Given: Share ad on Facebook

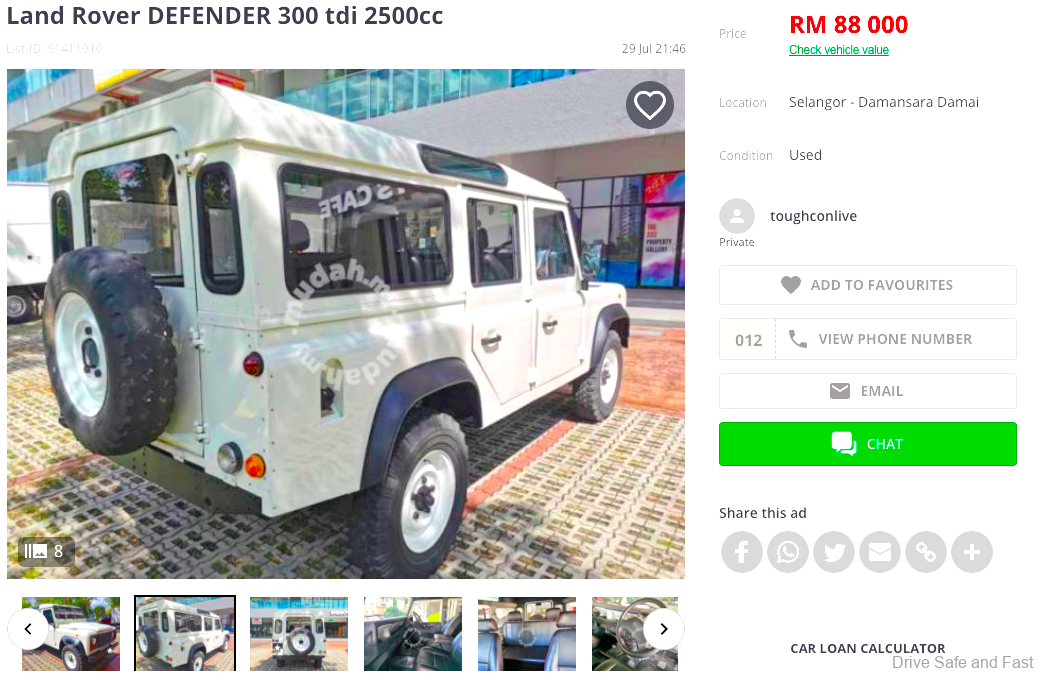Looking at the screenshot, I should point(741,552).
